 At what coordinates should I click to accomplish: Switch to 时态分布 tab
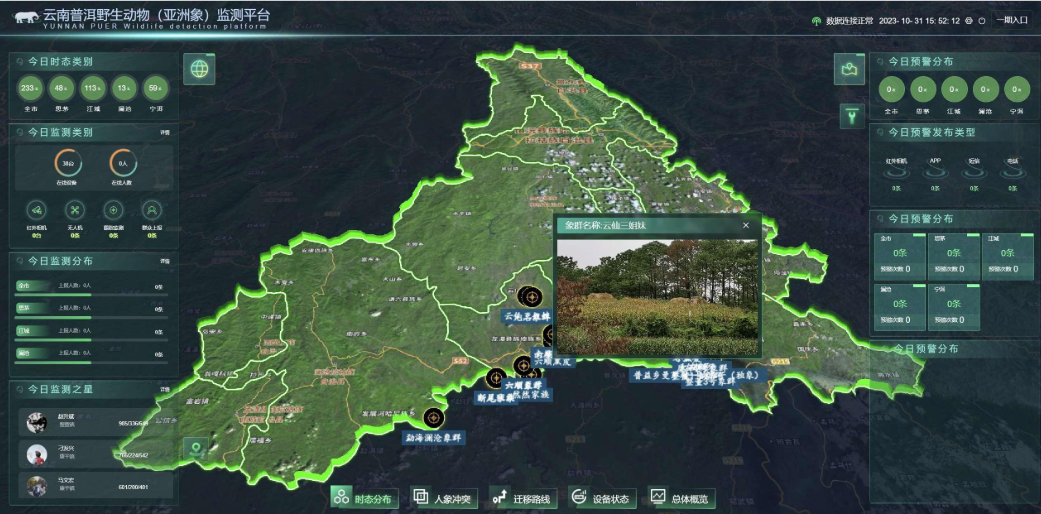tap(364, 497)
